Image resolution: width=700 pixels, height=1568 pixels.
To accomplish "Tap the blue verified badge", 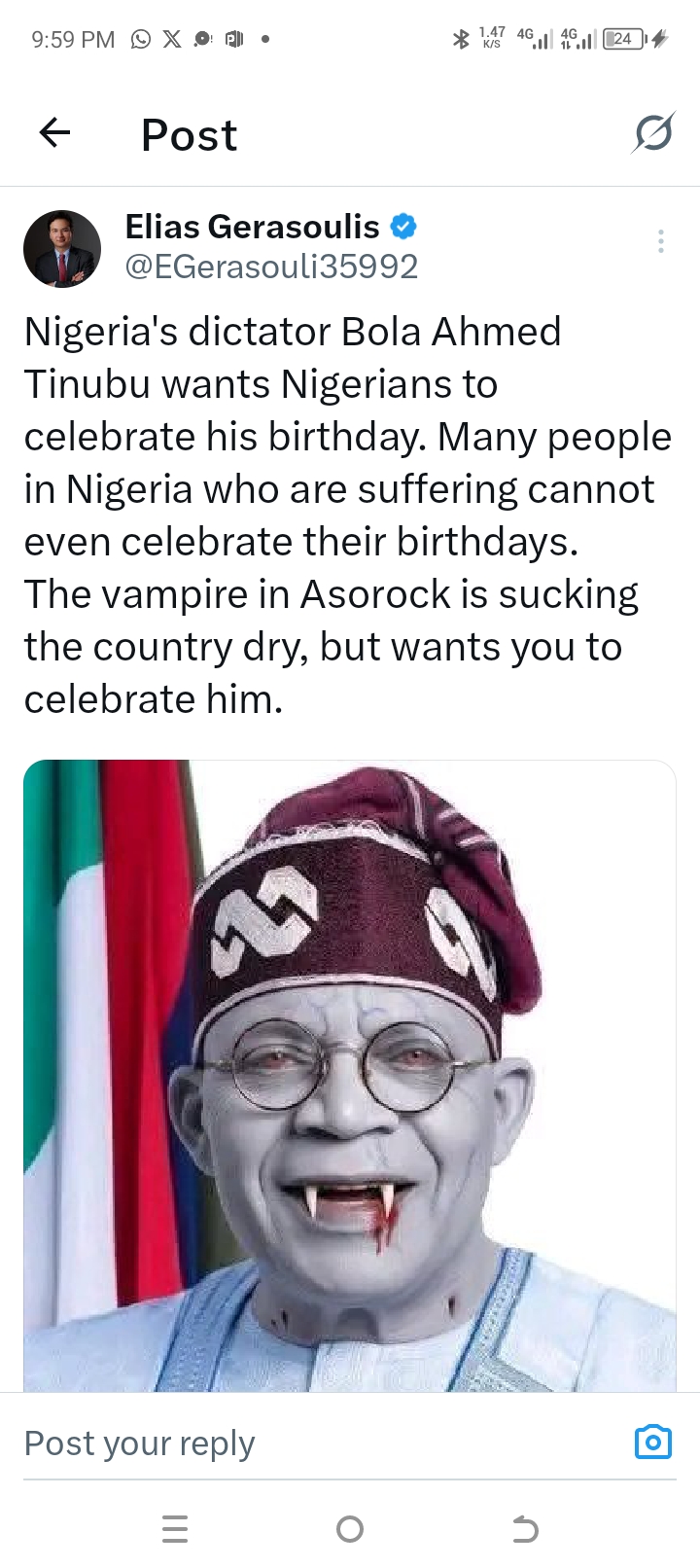I will click(x=403, y=227).
